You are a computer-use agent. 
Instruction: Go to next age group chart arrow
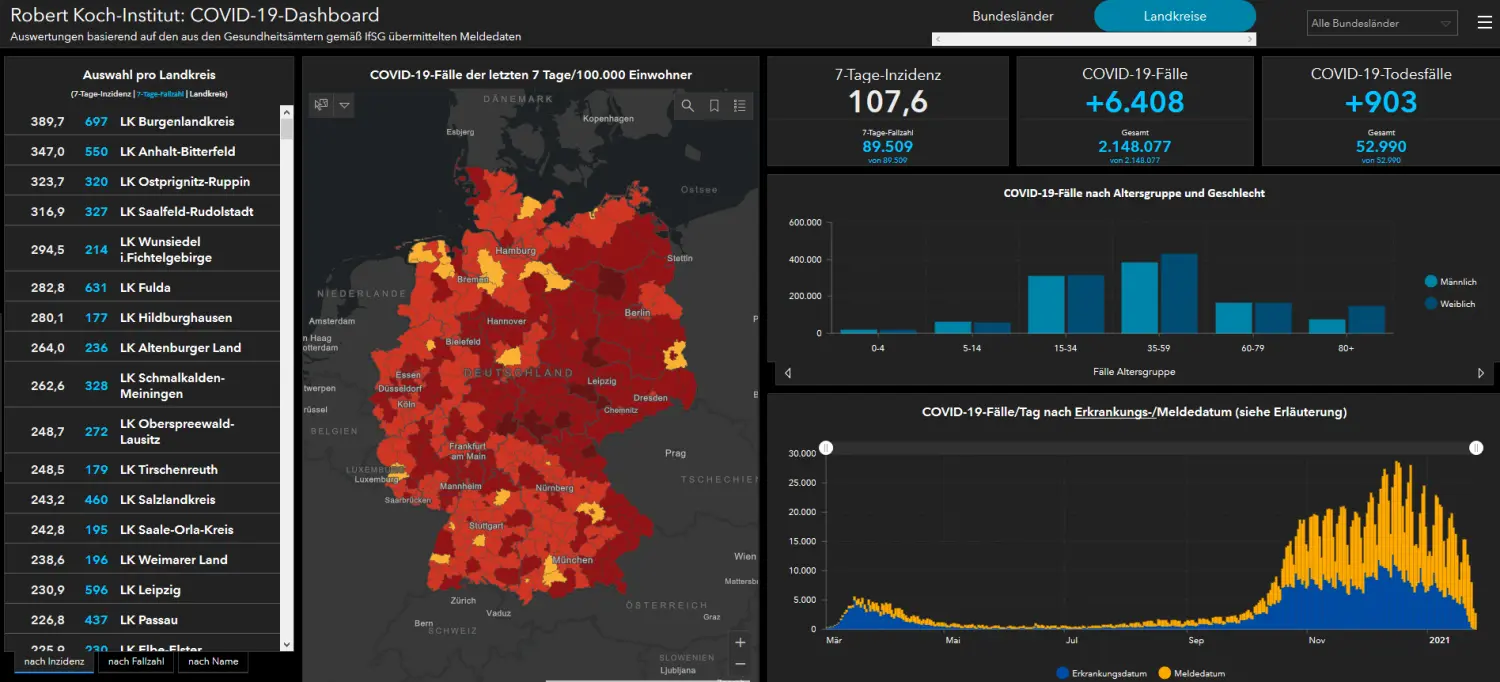coord(1481,373)
